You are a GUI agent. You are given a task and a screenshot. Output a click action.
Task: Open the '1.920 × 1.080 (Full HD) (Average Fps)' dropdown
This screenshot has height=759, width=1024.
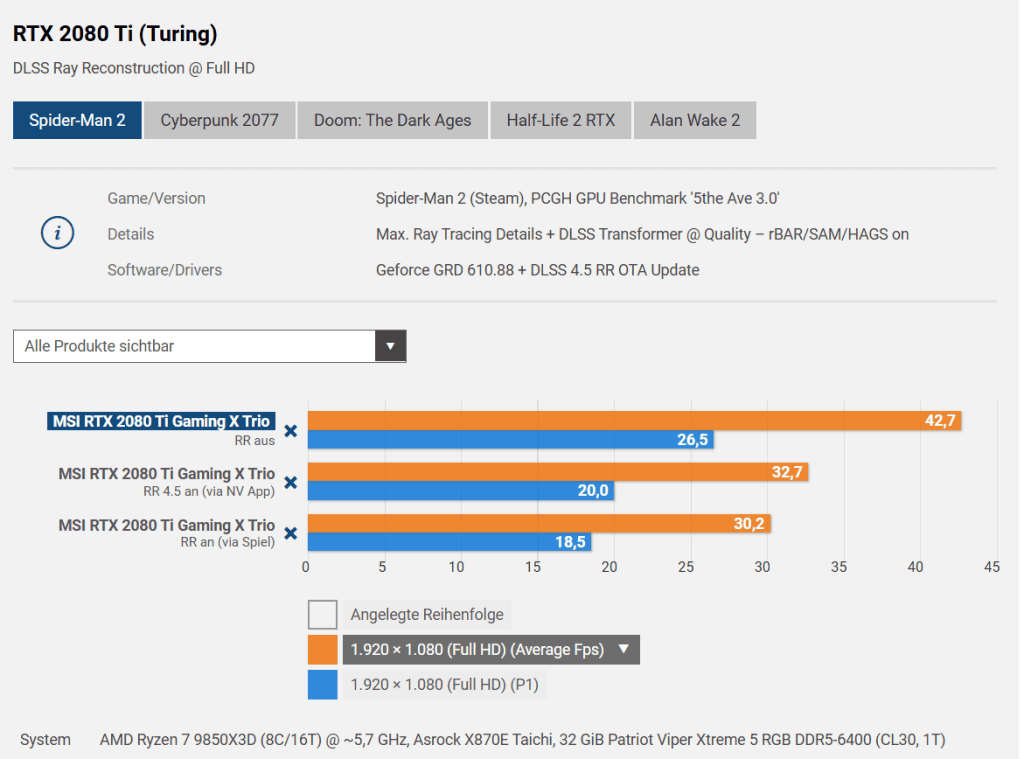(491, 650)
